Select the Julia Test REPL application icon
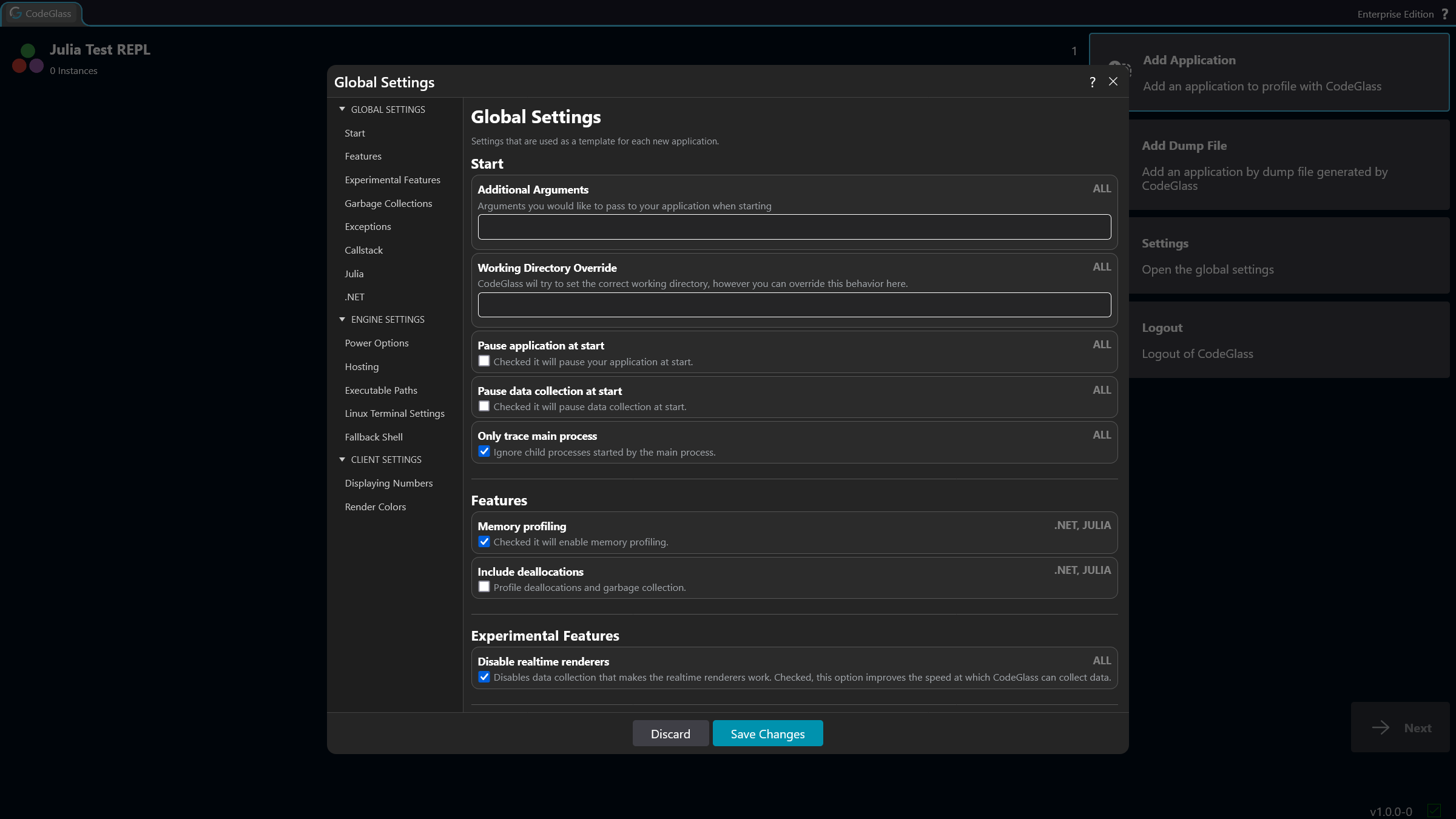Image resolution: width=1456 pixels, height=819 pixels. [27, 59]
